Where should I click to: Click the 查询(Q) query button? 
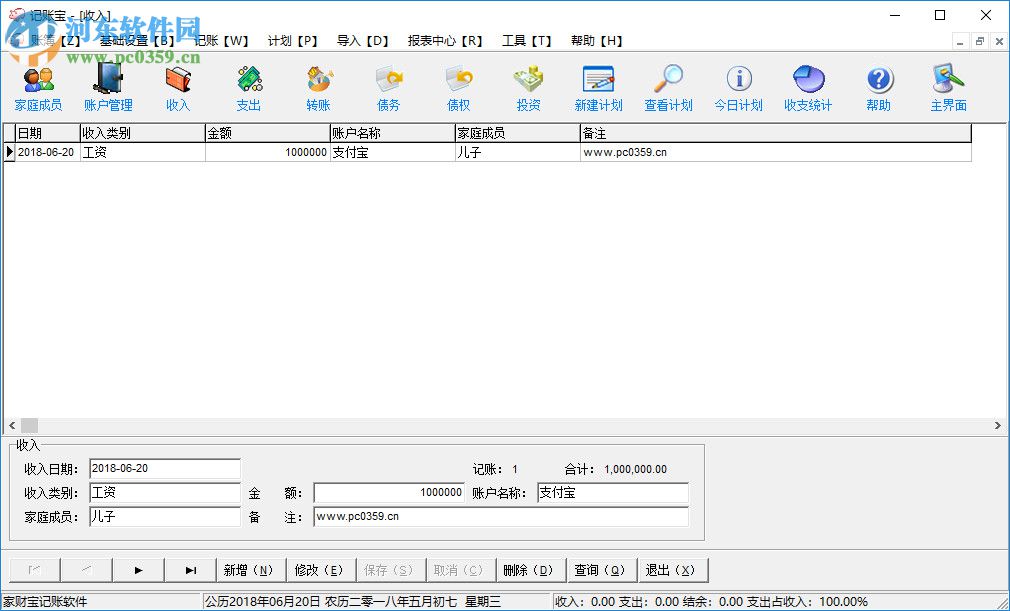click(601, 569)
